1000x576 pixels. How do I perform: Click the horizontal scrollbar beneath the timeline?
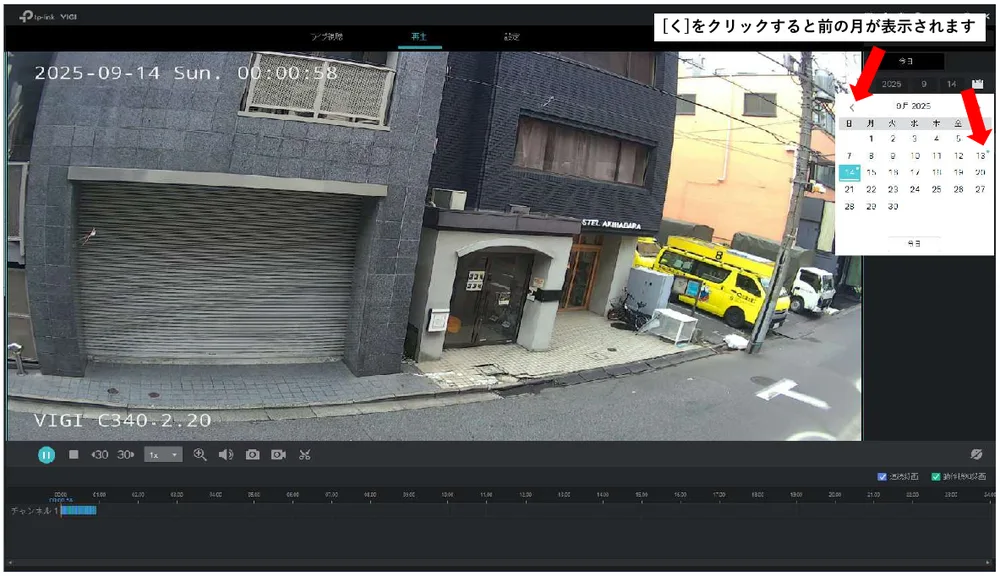[x=500, y=563]
